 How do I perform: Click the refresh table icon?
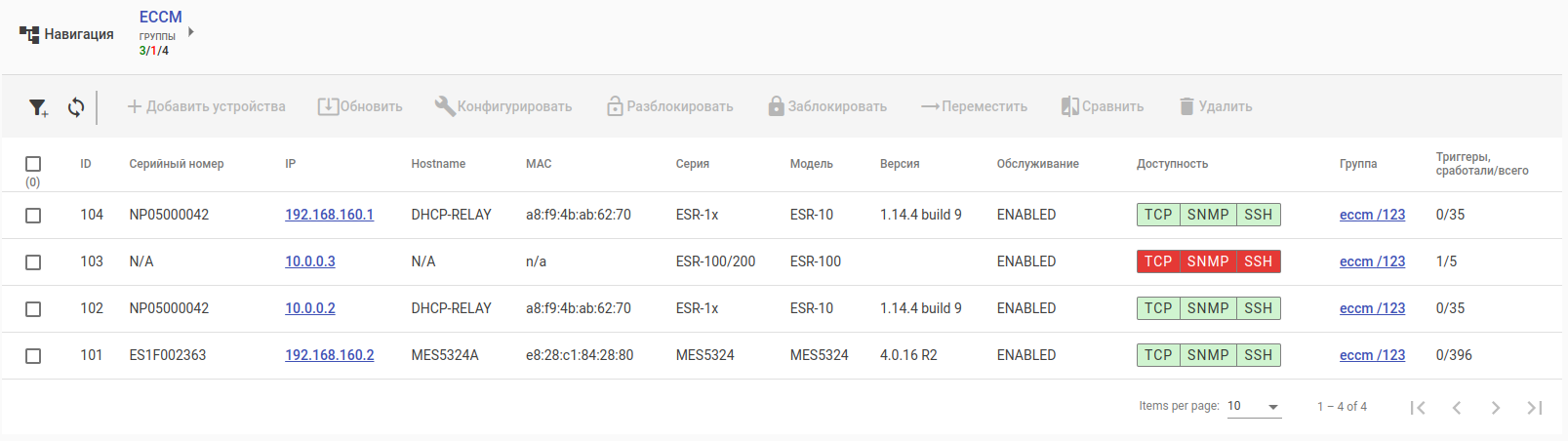[76, 107]
